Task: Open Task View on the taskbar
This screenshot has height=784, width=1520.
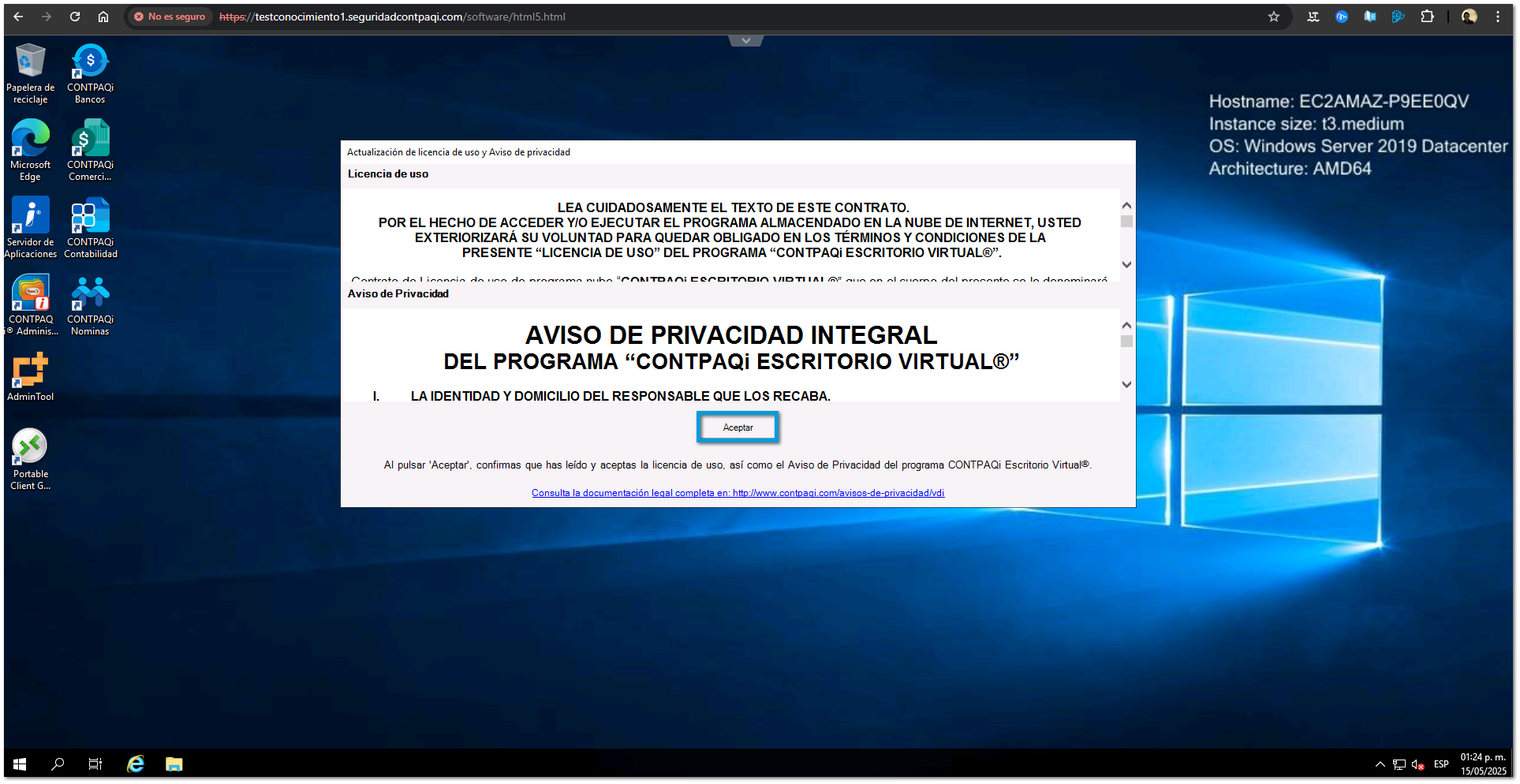Action: coord(95,763)
